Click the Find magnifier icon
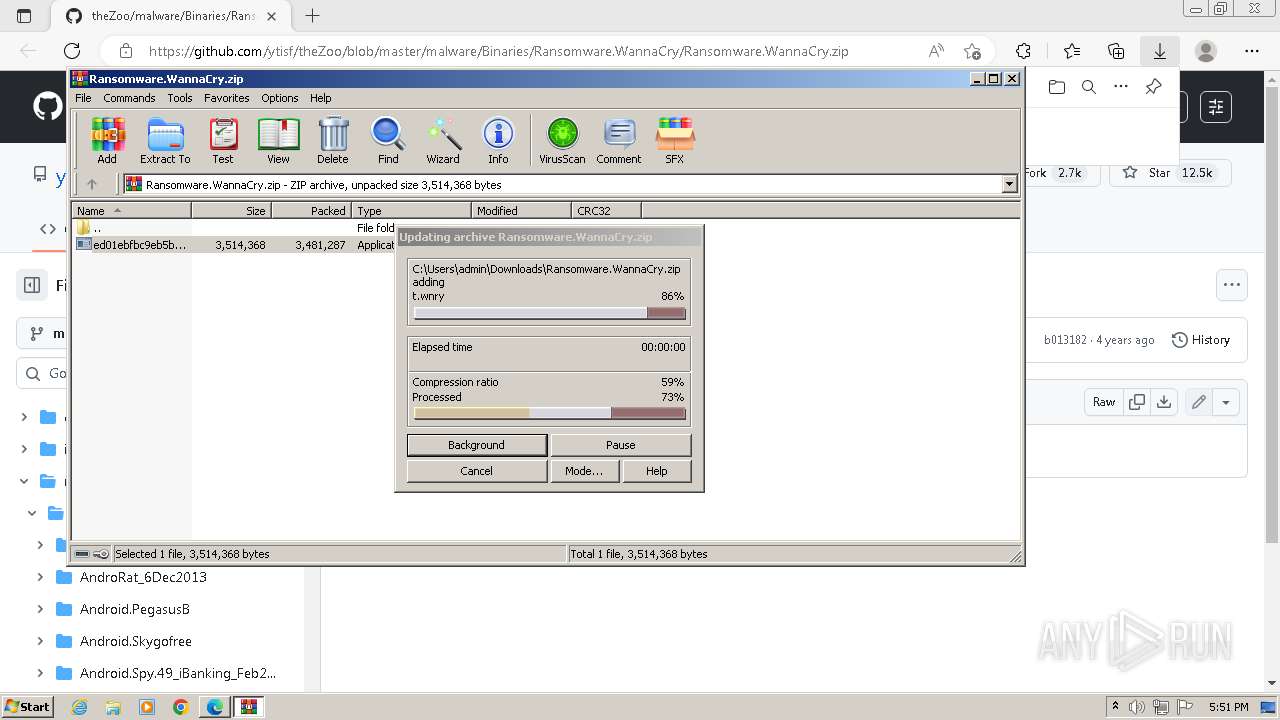This screenshot has height=720, width=1280. pyautogui.click(x=388, y=140)
